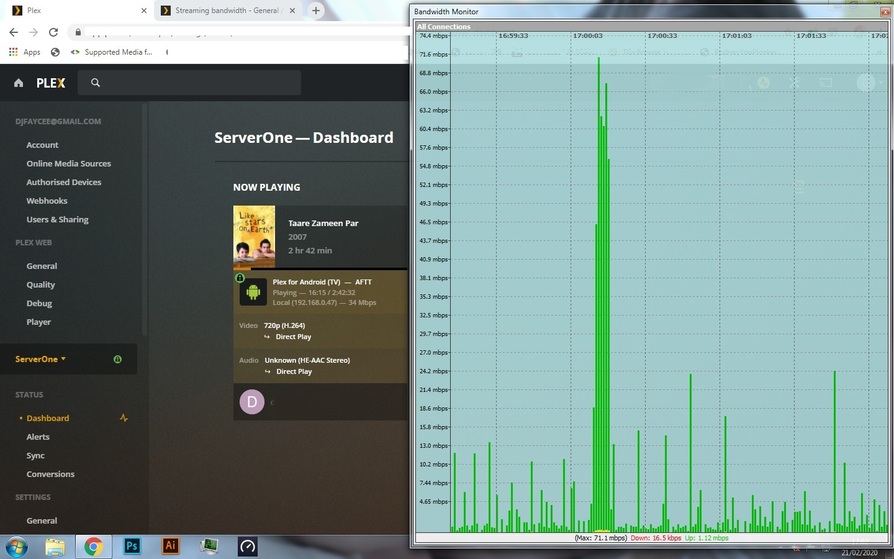Focus the Plex search field
Viewport: 894px width, 559px height.
(189, 83)
